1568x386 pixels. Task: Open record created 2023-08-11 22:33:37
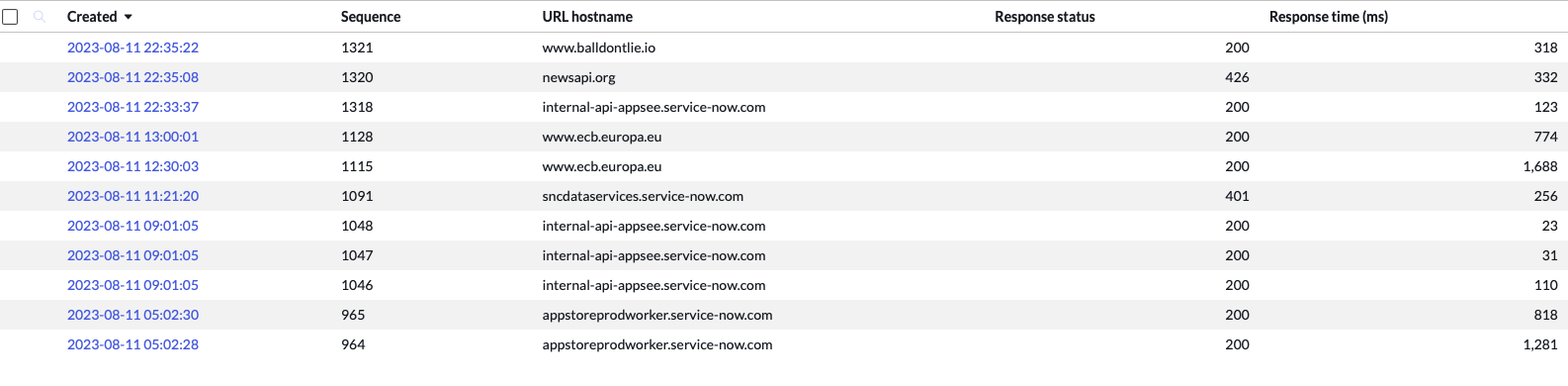click(132, 107)
